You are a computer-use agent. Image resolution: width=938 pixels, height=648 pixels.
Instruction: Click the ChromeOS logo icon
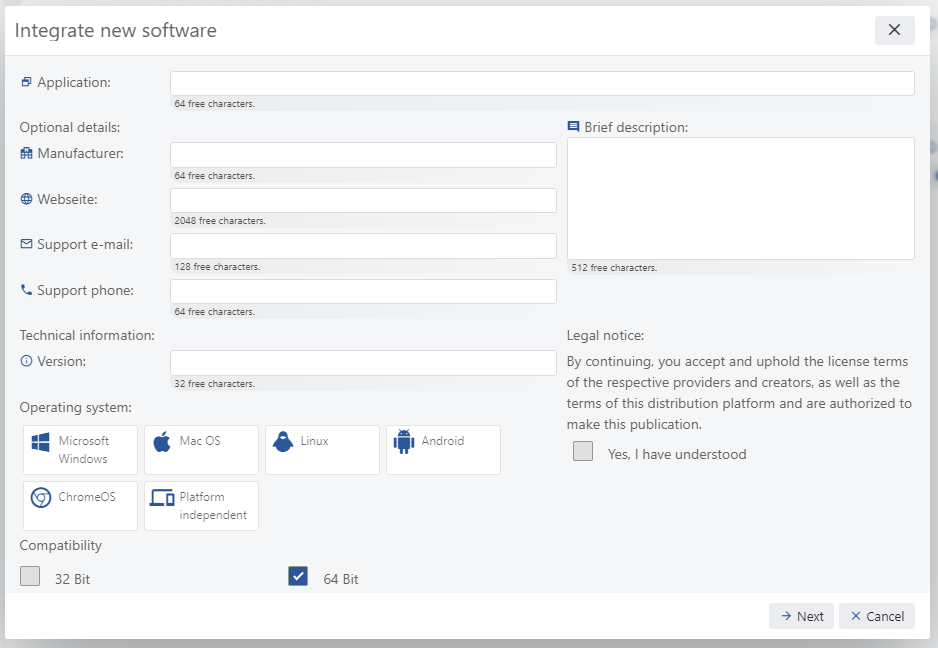(41, 498)
